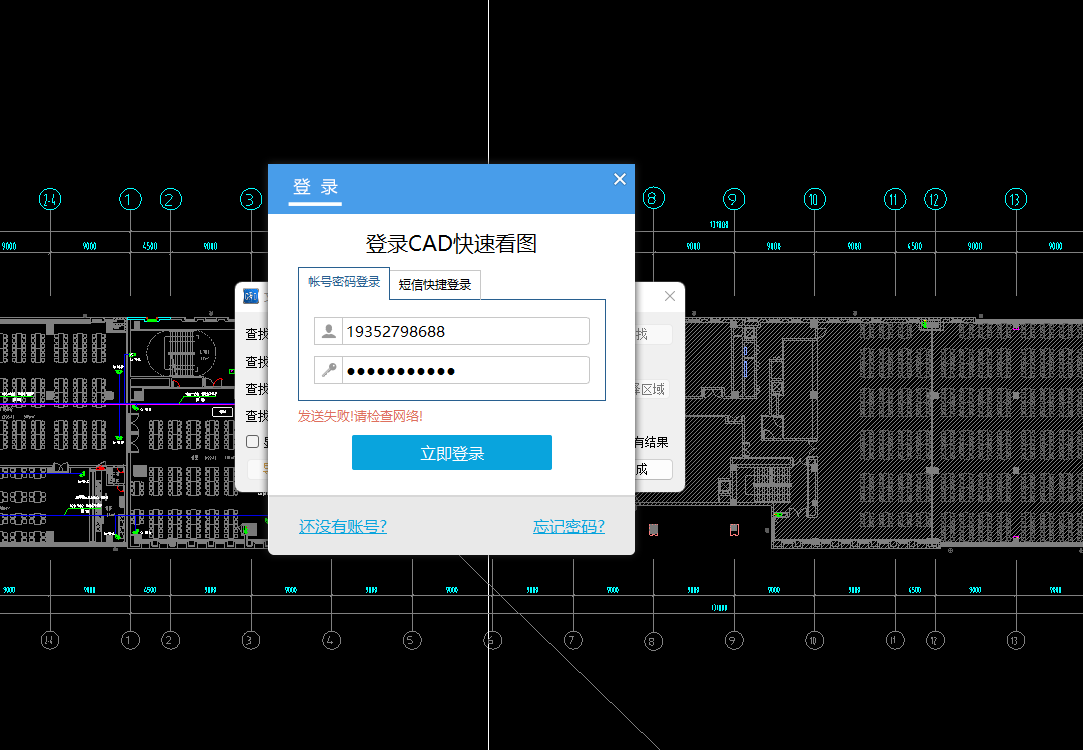This screenshot has height=750, width=1083.
Task: Select the cyan axis bubble 8 in top row
Action: tap(653, 199)
